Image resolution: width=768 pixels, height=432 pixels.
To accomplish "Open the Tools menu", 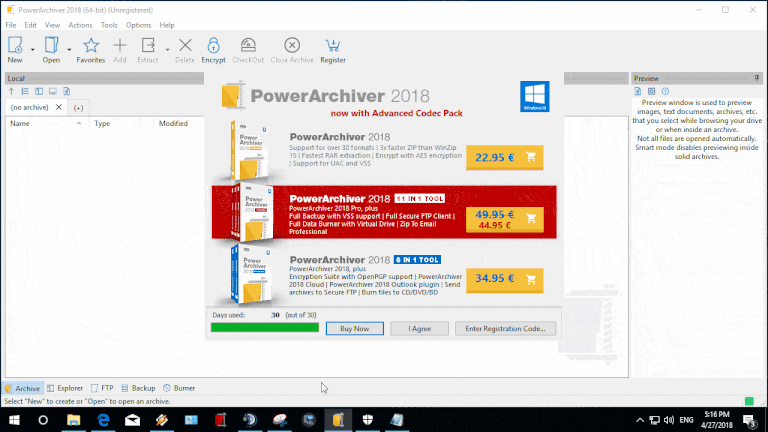I will pos(109,24).
